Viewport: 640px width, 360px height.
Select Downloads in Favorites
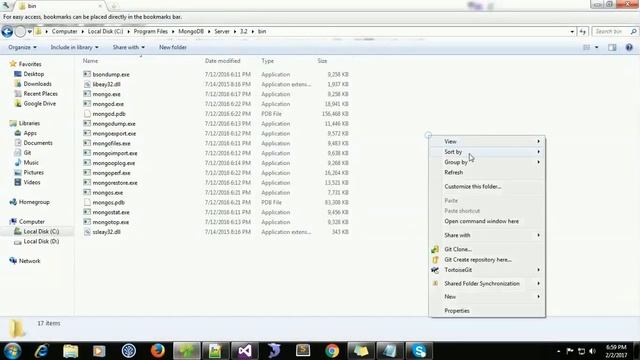coord(38,84)
